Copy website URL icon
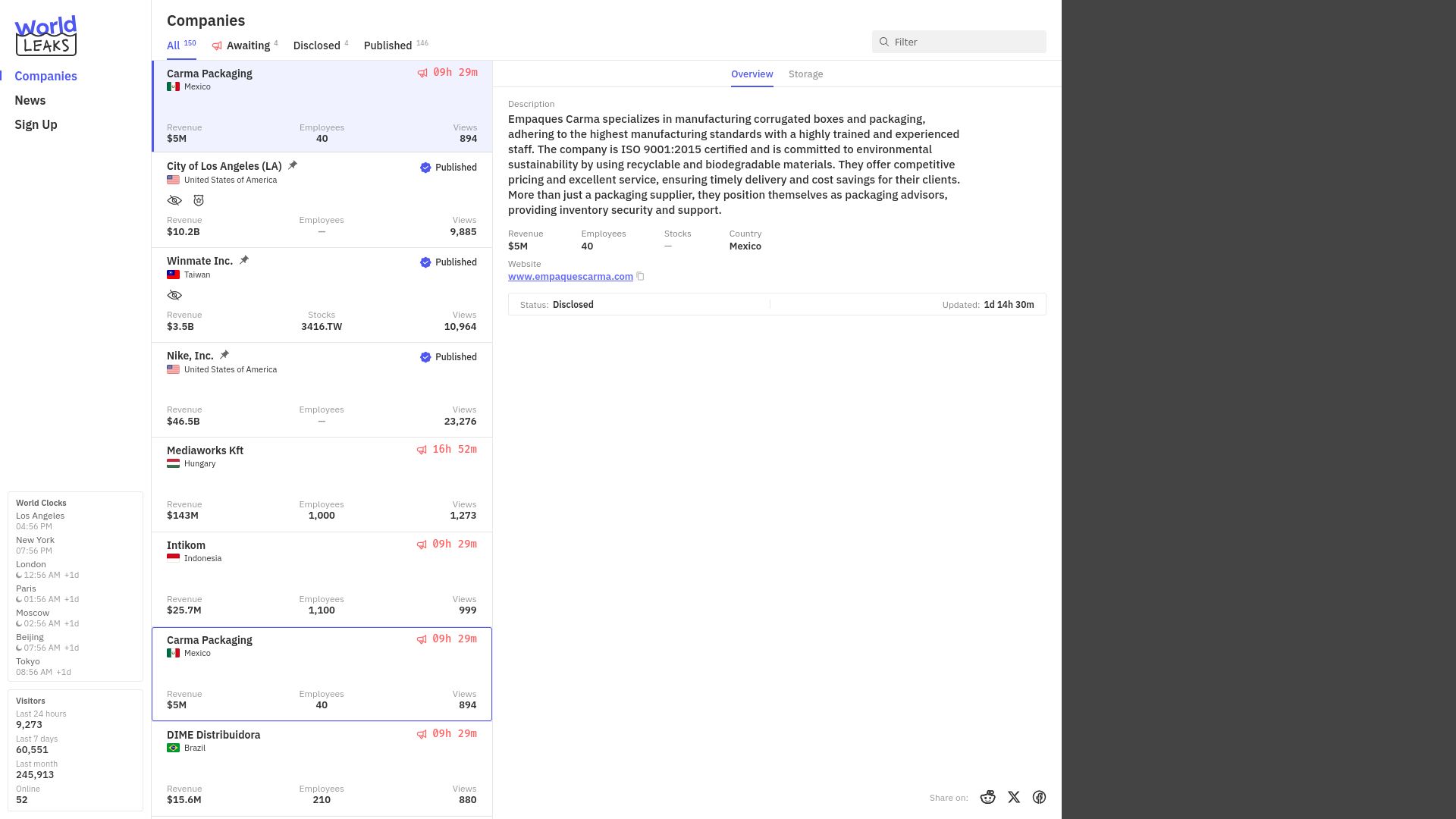The width and height of the screenshot is (1456, 819). tap(640, 276)
